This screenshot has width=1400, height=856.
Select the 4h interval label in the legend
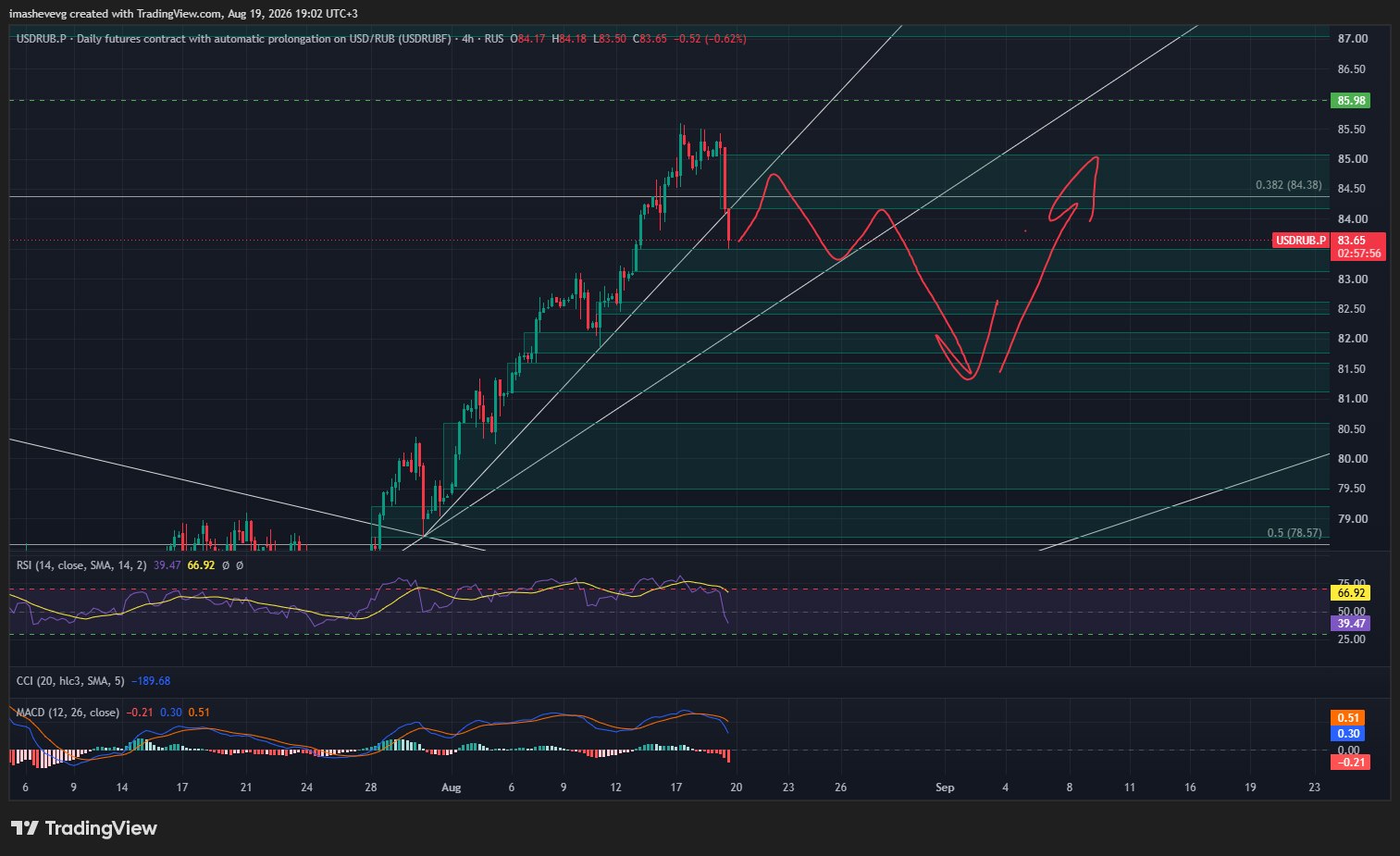coord(468,39)
